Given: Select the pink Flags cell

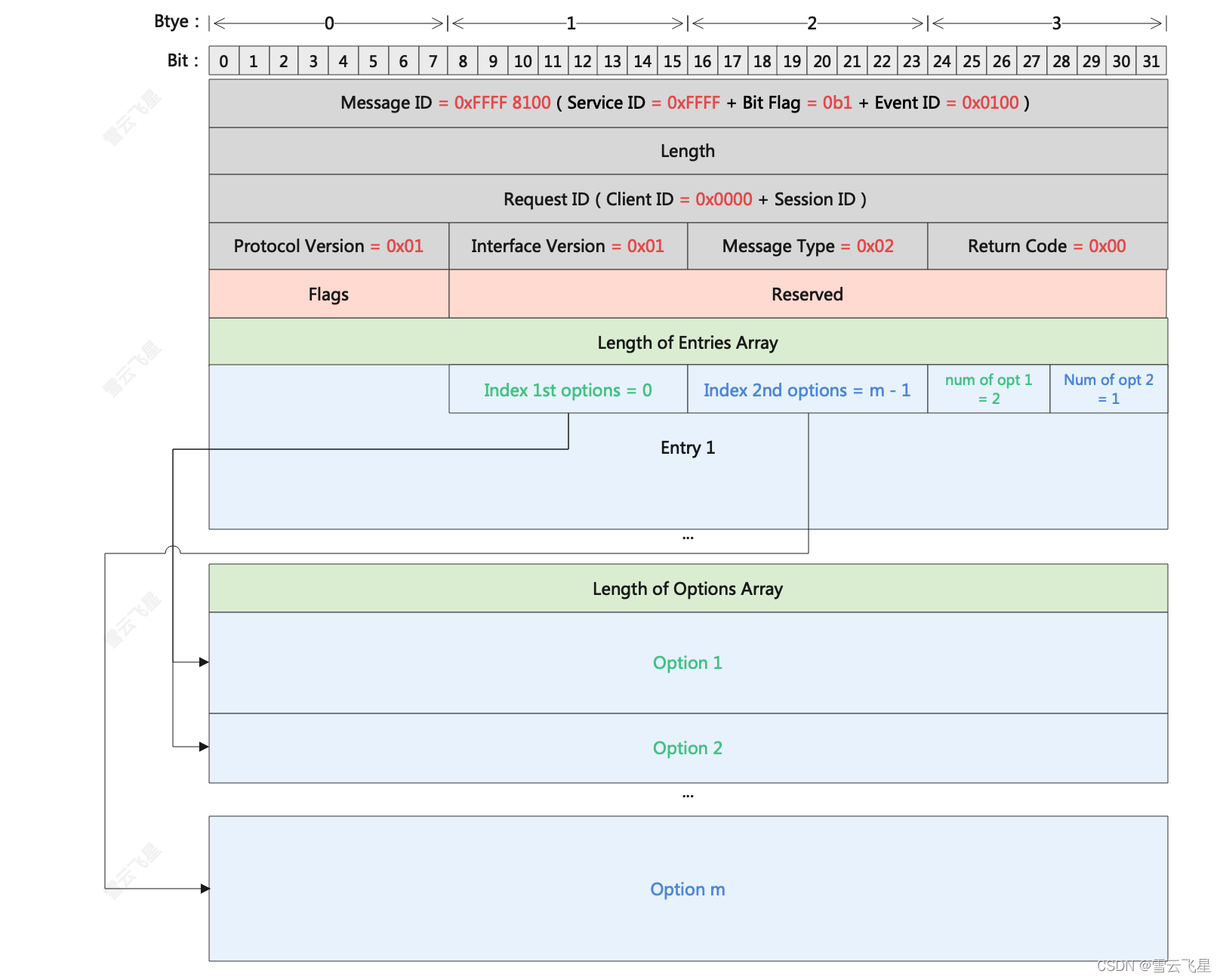Looking at the screenshot, I should [328, 294].
